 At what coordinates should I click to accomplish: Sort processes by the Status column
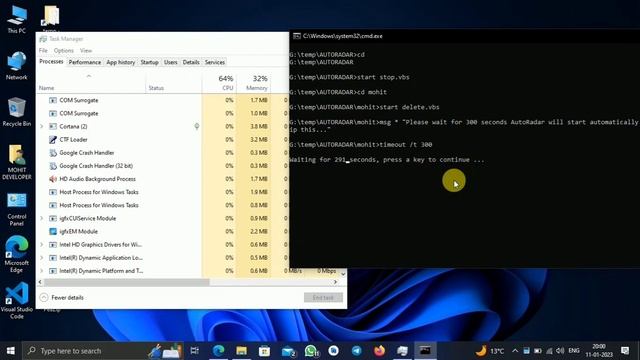pos(173,83)
